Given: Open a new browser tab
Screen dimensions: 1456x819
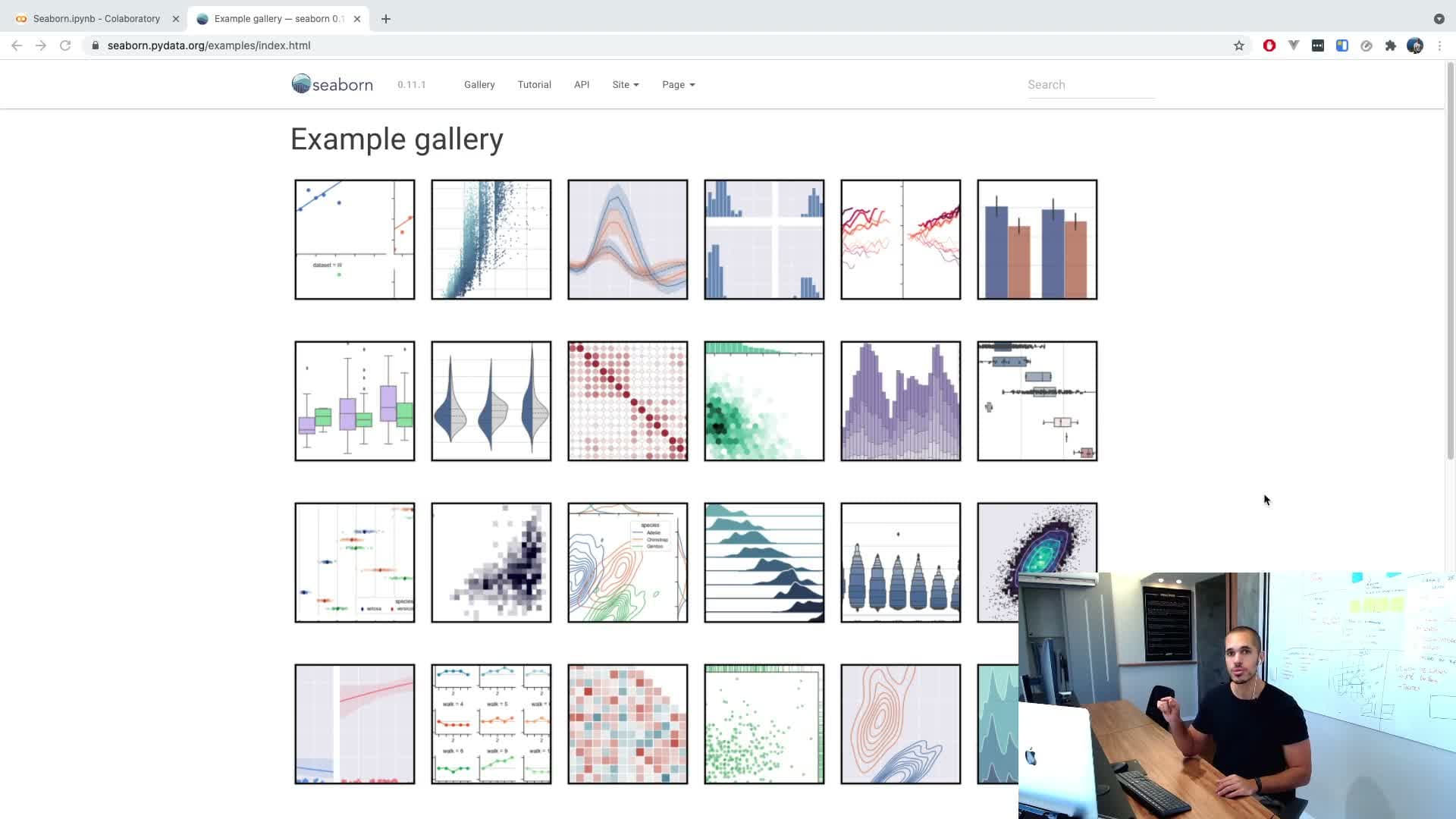Looking at the screenshot, I should (x=386, y=19).
